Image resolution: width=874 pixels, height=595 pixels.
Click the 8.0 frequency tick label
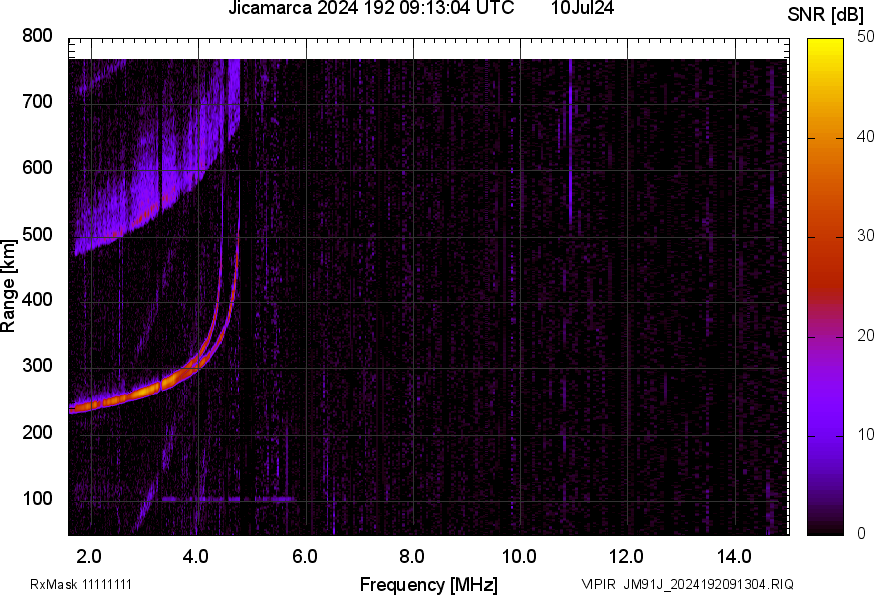click(x=413, y=555)
